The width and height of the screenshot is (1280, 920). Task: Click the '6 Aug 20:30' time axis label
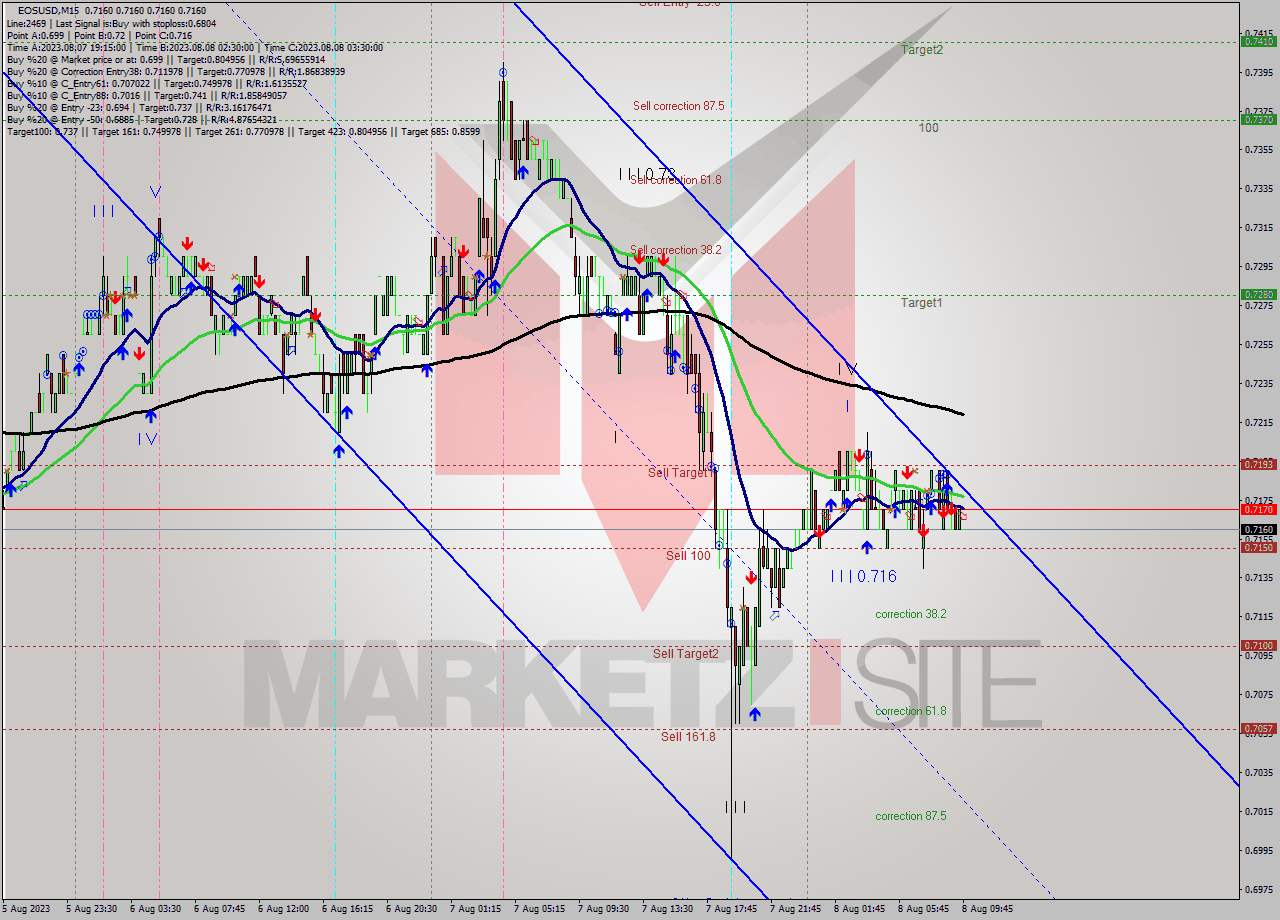point(411,909)
